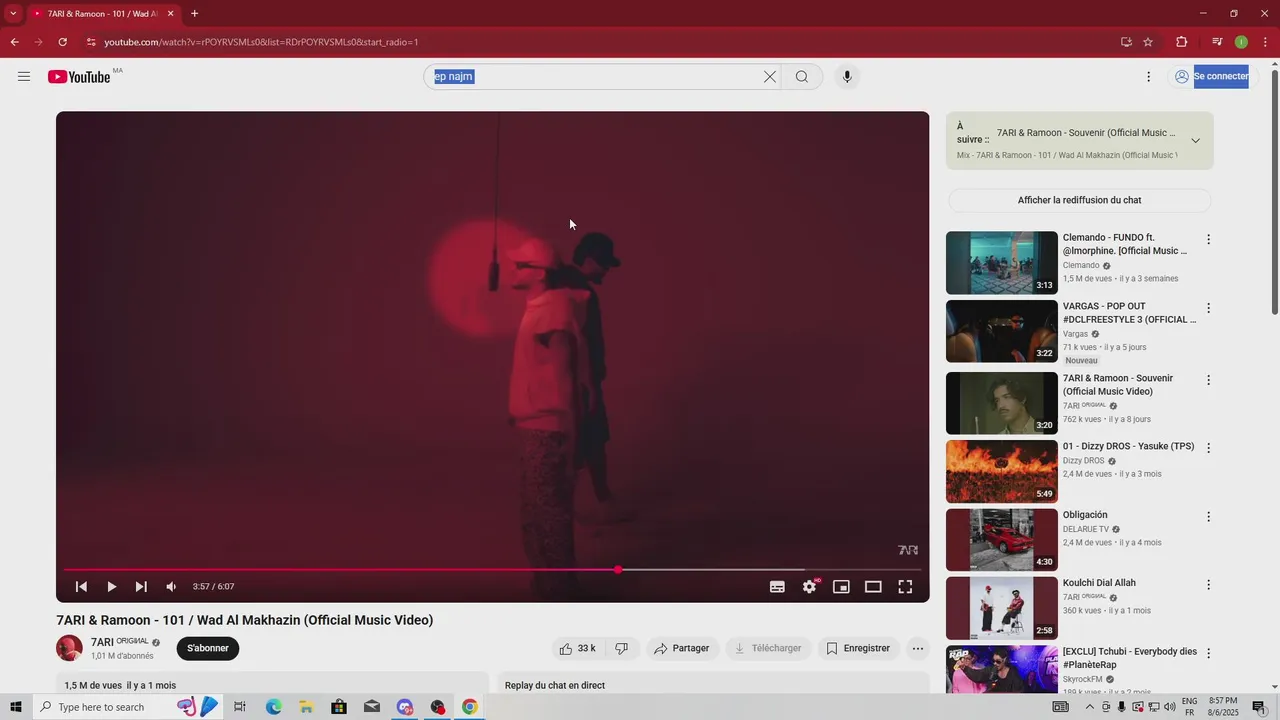The image size is (1280, 720).
Task: Expand the À suivre playlist chevron
Action: [1195, 141]
